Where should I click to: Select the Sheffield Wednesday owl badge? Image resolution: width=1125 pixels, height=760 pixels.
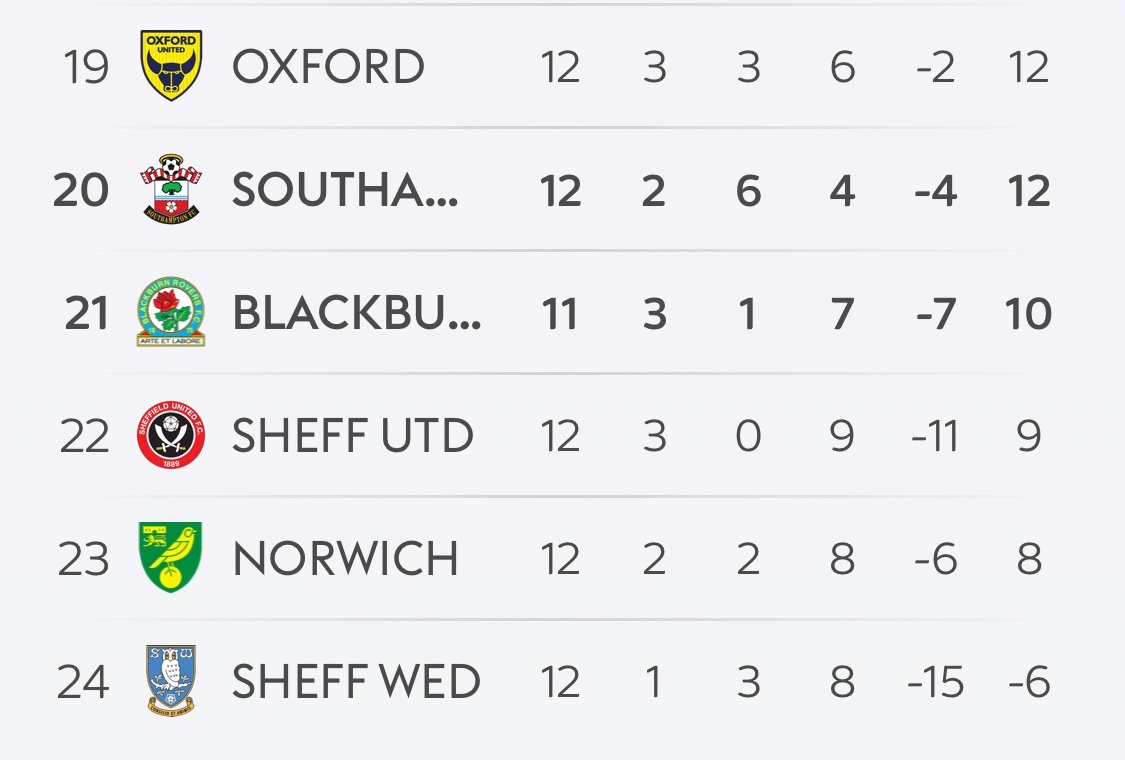coord(170,681)
